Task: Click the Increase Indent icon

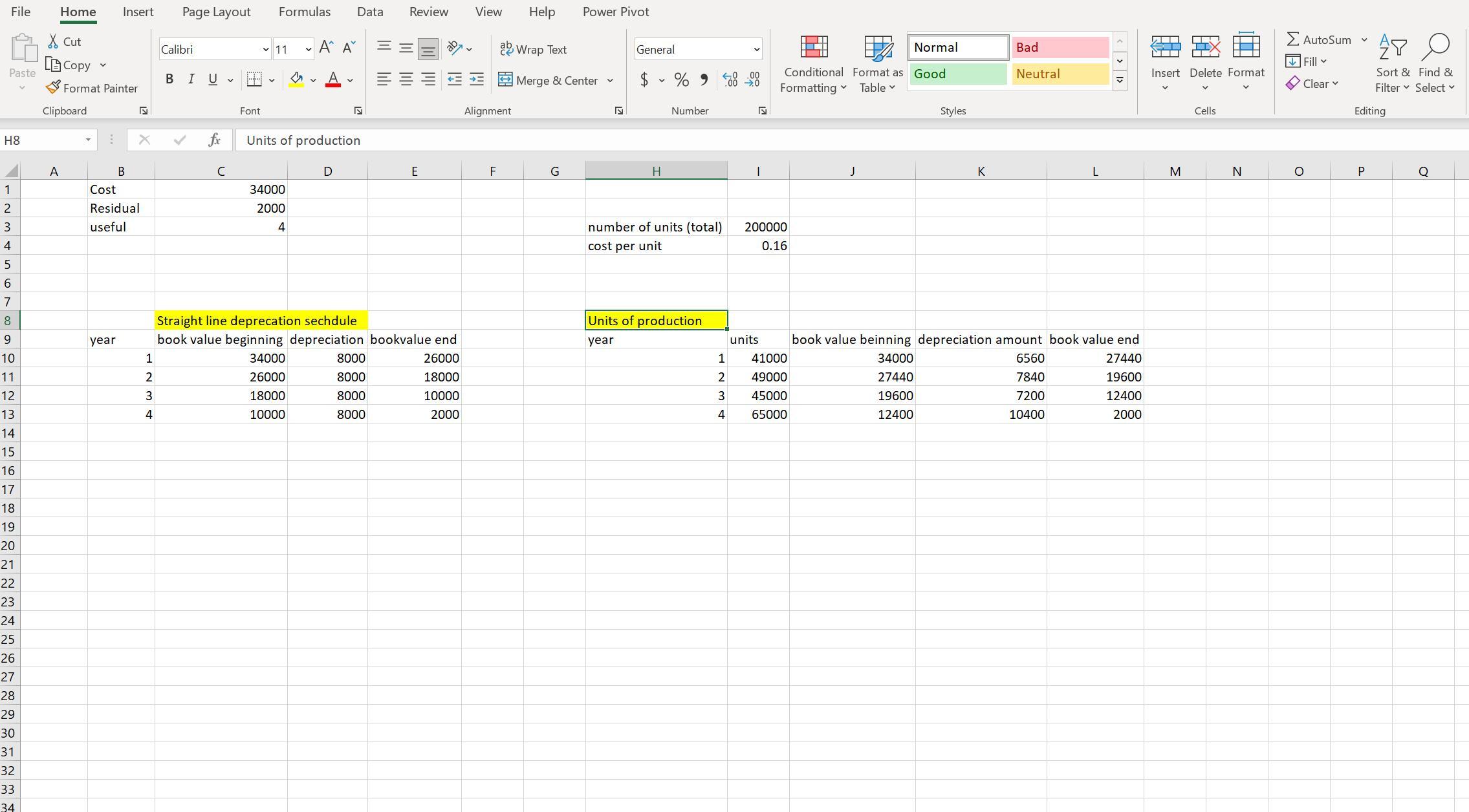Action: point(477,80)
